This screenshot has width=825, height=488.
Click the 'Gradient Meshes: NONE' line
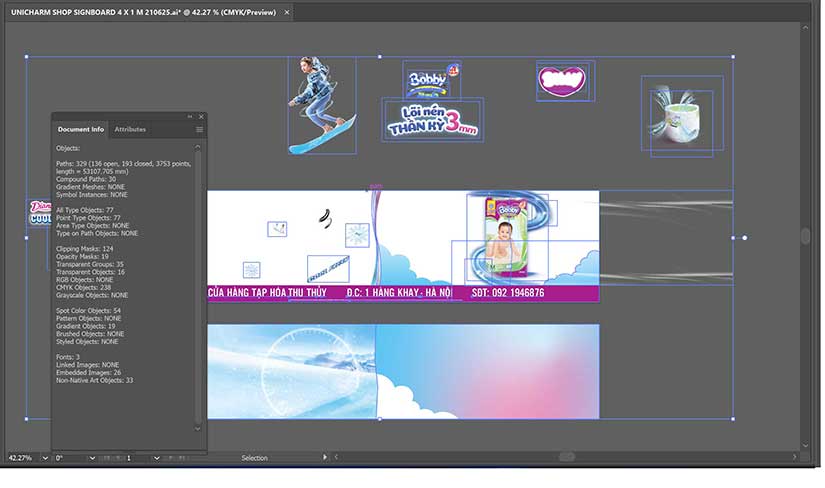point(90,187)
